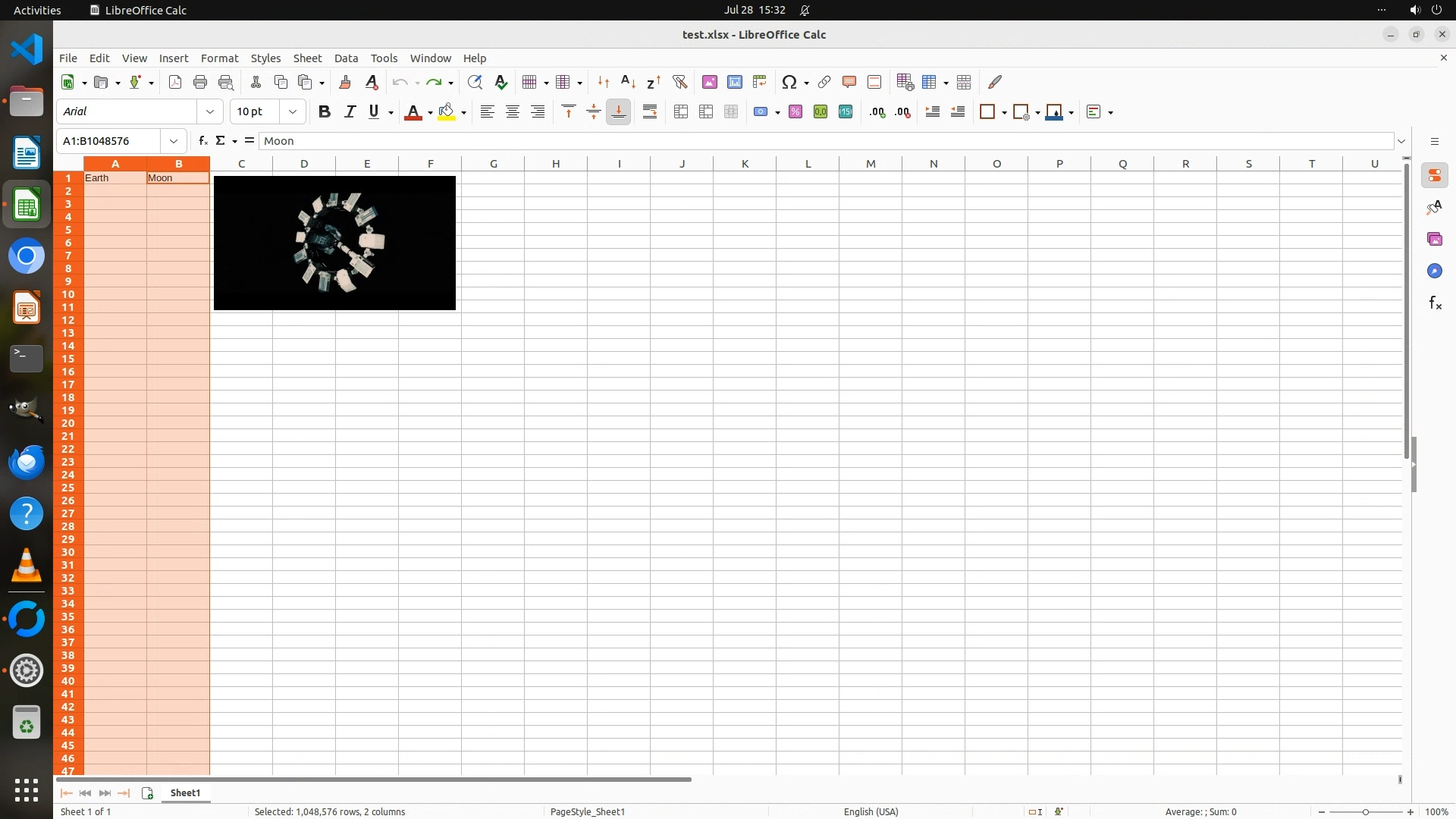Open the Format menu
Viewport: 1456px width, 819px height.
pos(219,58)
